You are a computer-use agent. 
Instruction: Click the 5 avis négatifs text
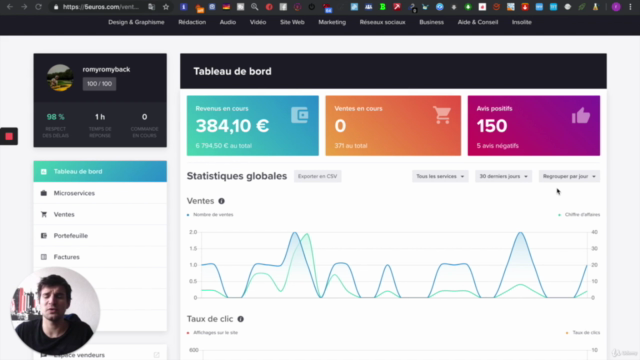(498, 146)
